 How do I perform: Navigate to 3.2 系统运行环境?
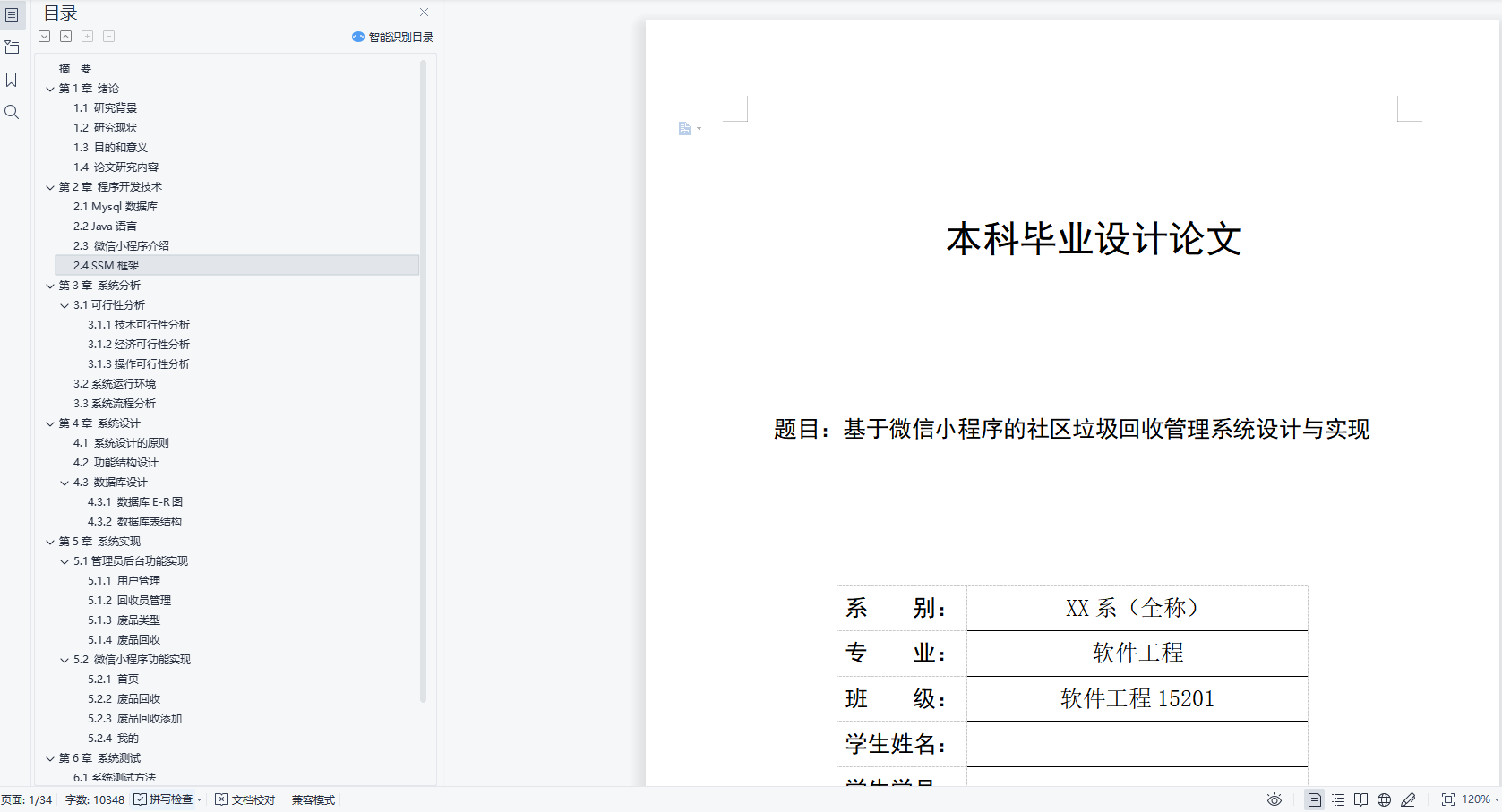pos(115,384)
